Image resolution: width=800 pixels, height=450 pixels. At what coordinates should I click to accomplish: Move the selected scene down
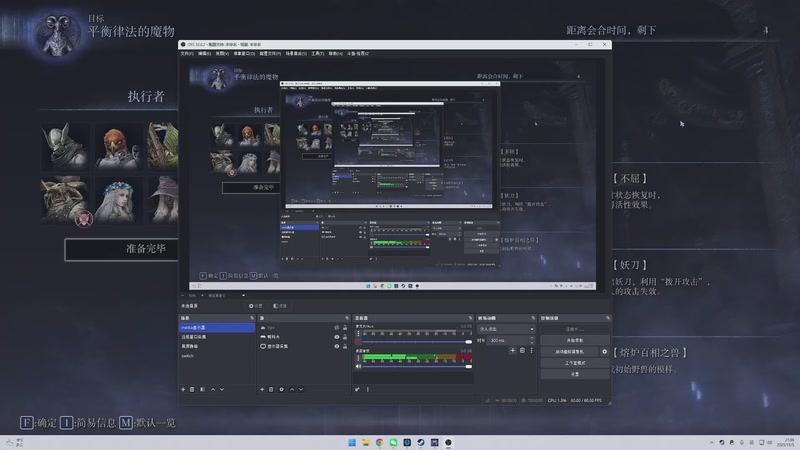click(222, 389)
